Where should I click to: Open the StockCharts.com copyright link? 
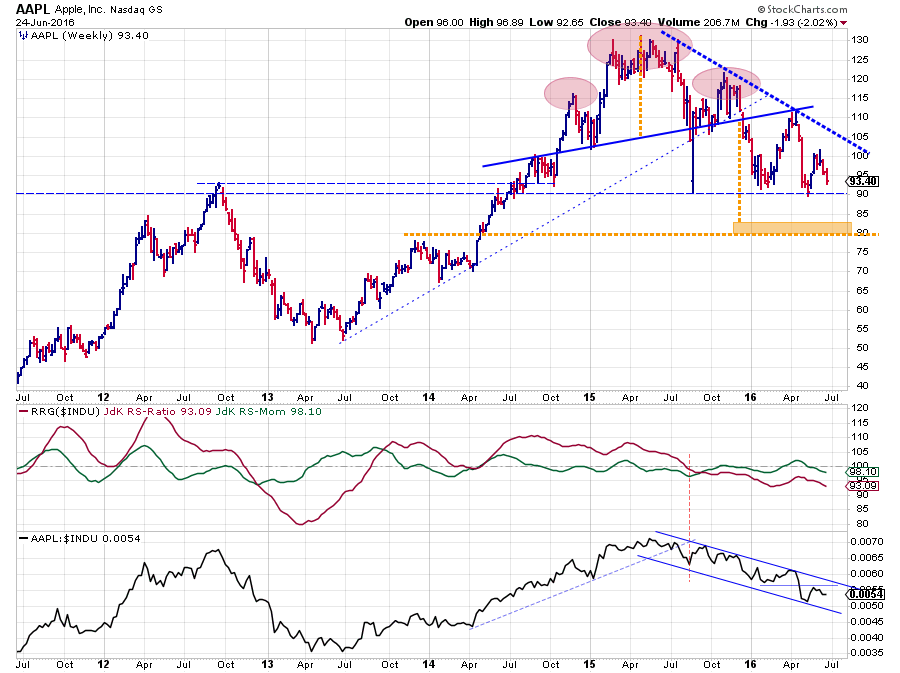pos(802,9)
